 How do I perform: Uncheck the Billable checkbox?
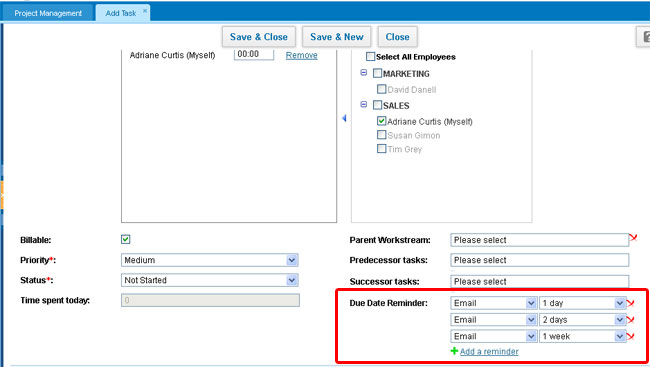[126, 239]
